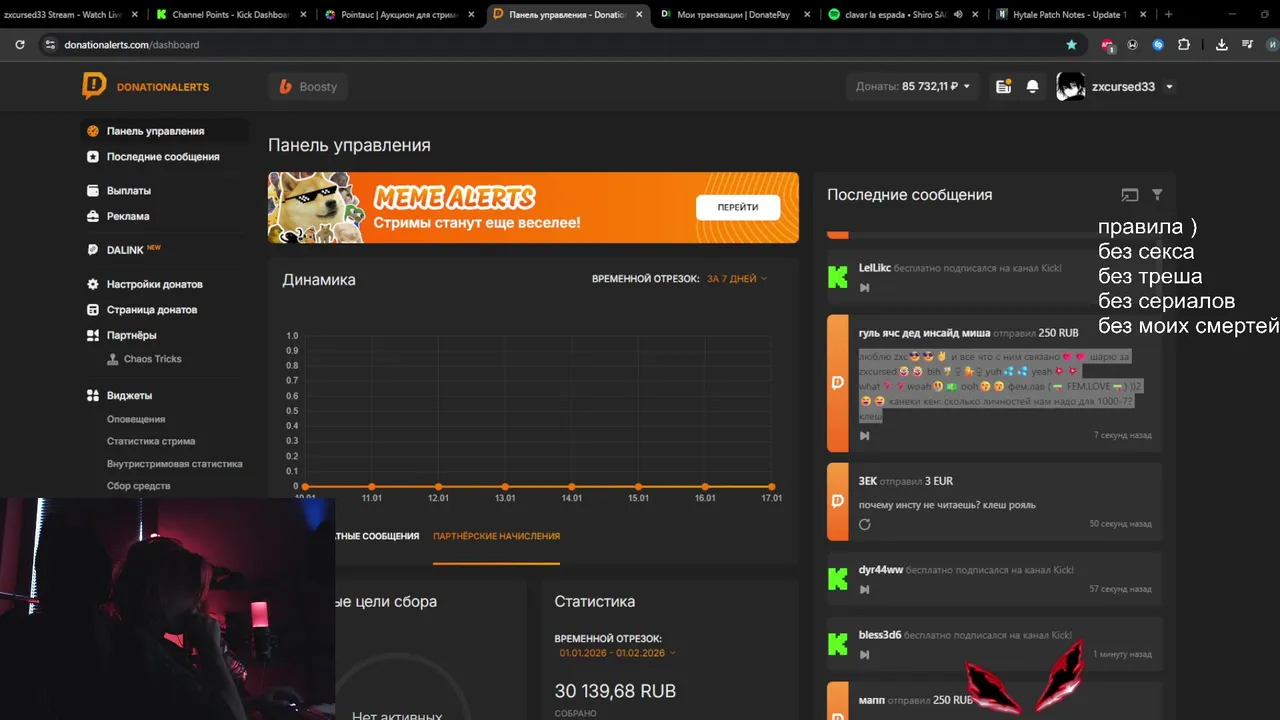
Task: Open a new browser tab
Action: pyautogui.click(x=1169, y=15)
